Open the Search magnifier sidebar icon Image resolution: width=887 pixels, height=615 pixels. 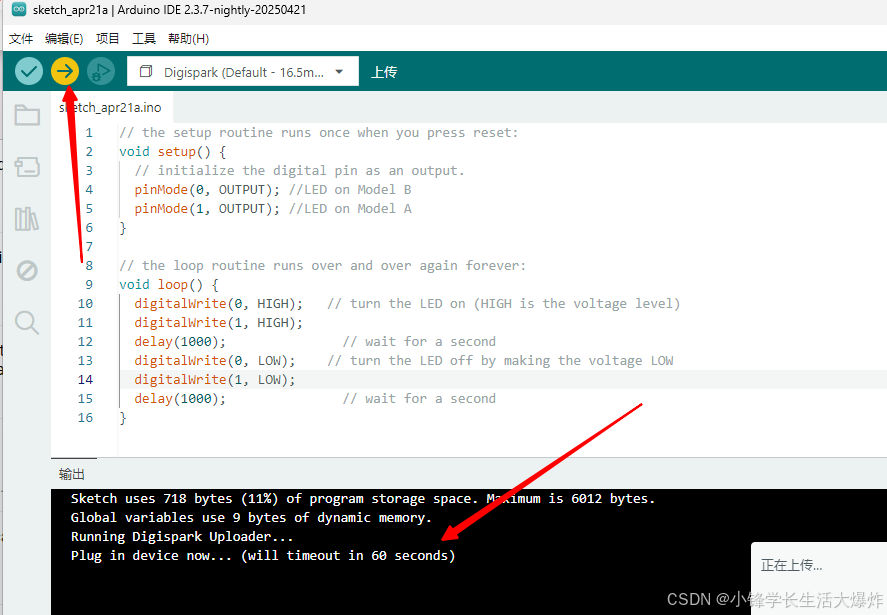pos(27,322)
